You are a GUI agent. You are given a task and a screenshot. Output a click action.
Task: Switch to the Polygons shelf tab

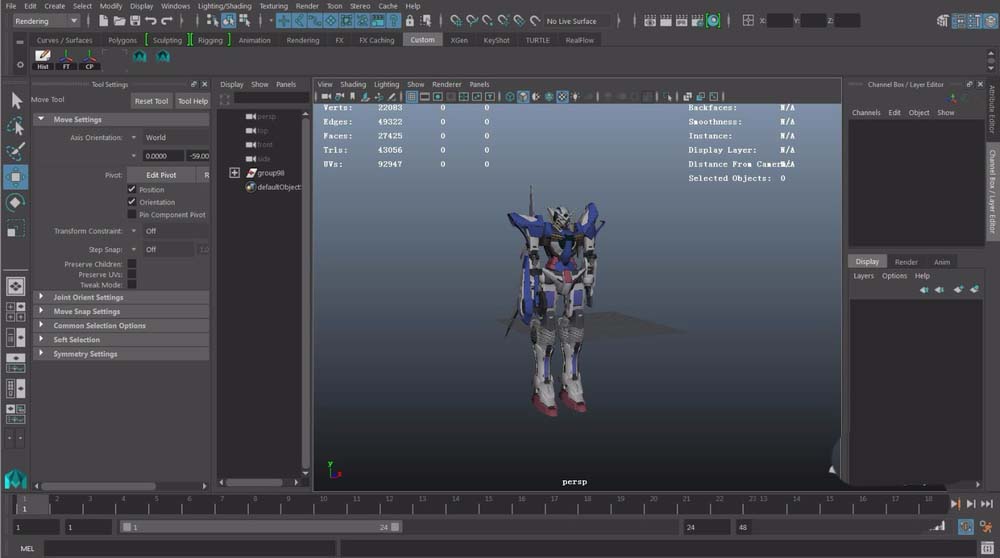pyautogui.click(x=122, y=40)
